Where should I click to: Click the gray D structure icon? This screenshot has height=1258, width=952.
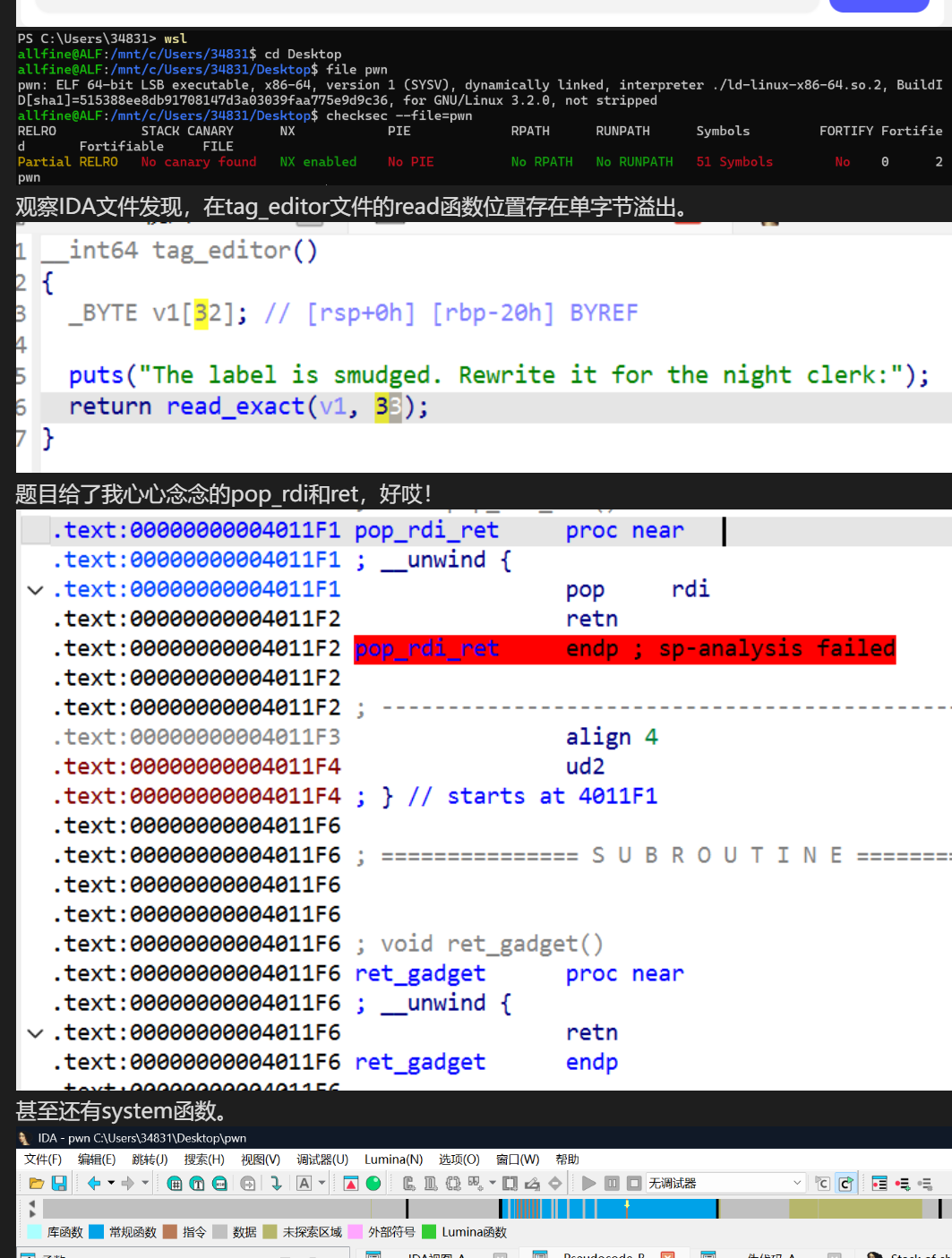pyautogui.click(x=431, y=1184)
